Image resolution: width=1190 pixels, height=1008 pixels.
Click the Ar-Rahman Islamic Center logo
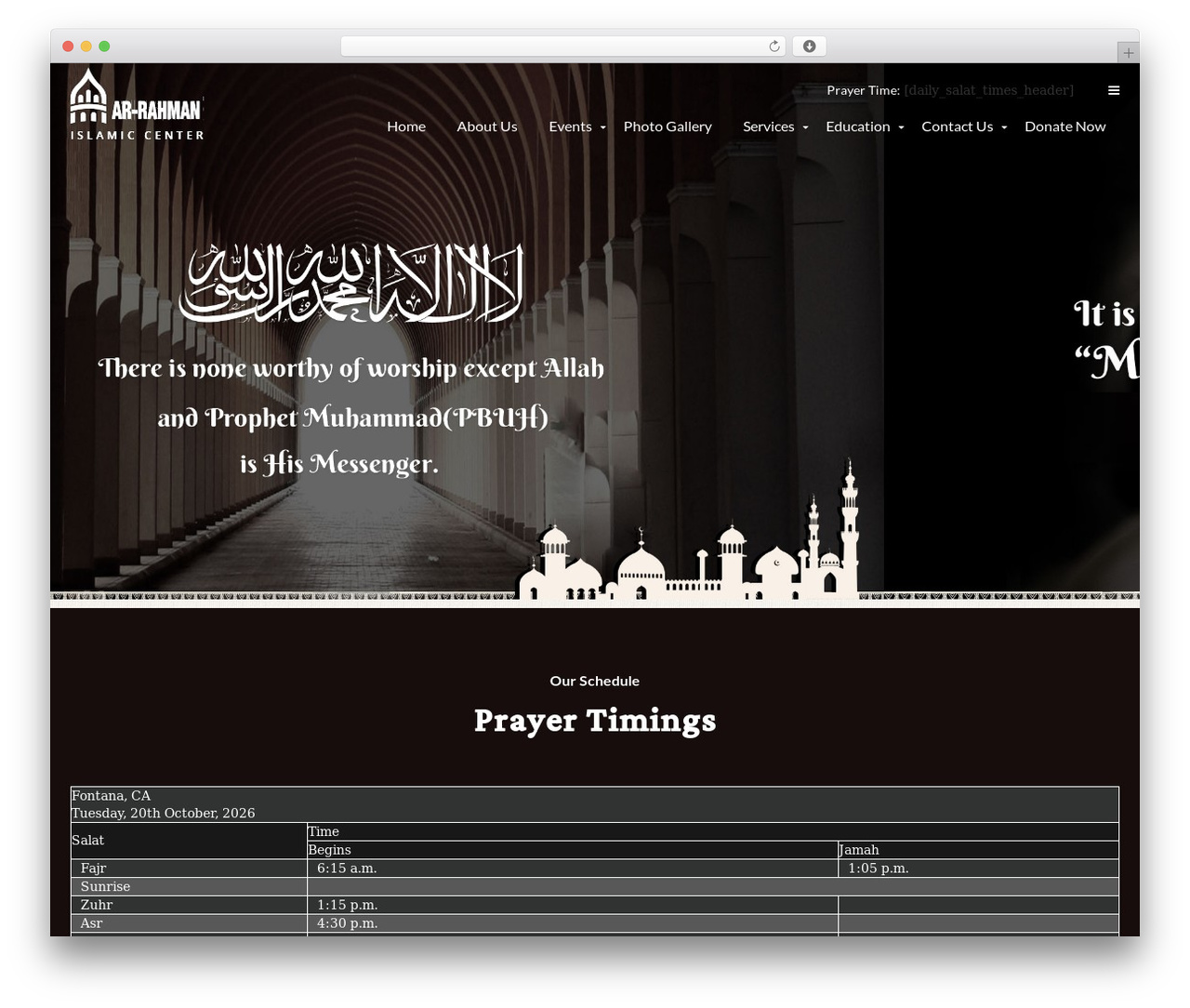tap(137, 104)
